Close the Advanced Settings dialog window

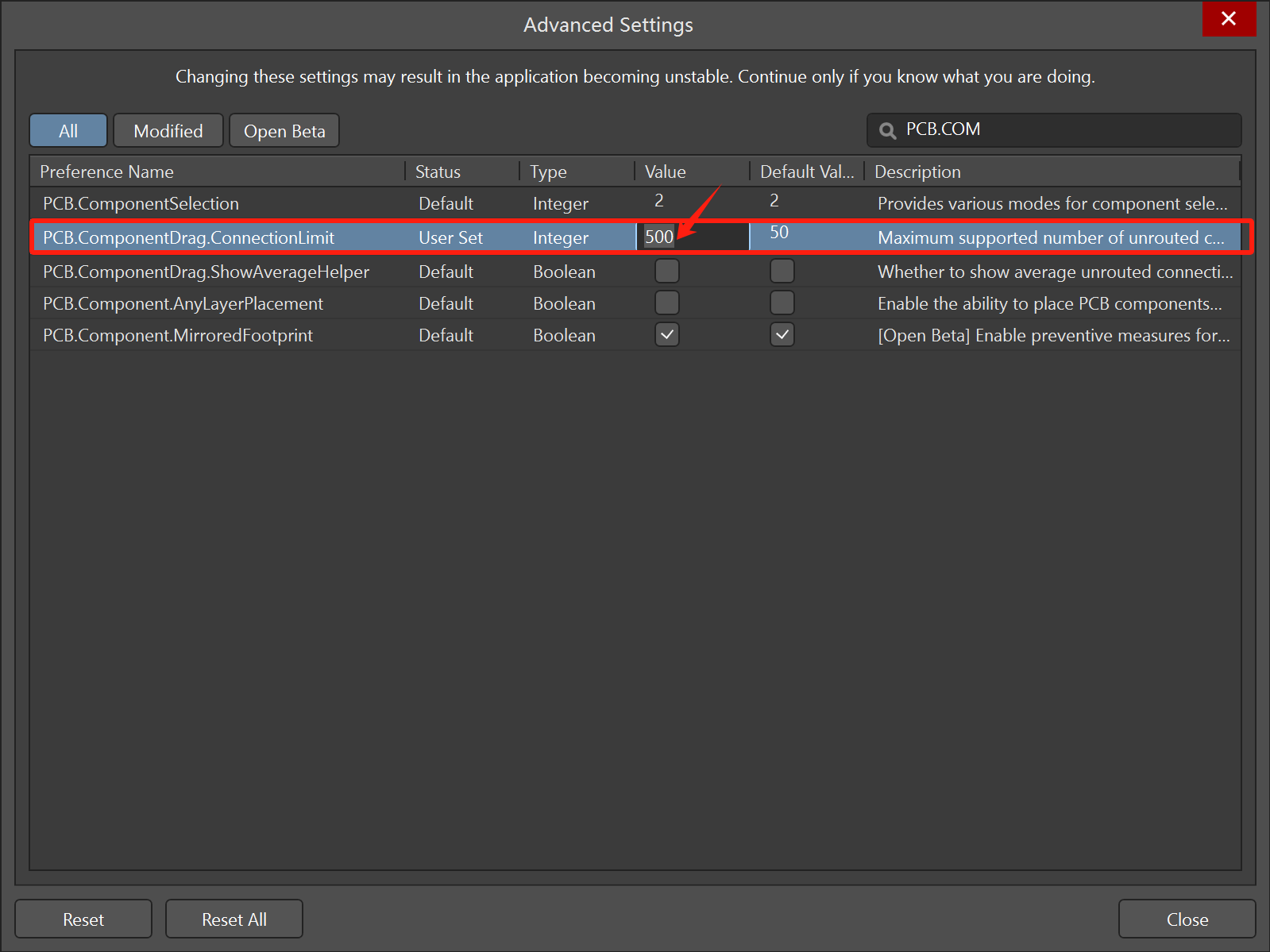[1228, 19]
